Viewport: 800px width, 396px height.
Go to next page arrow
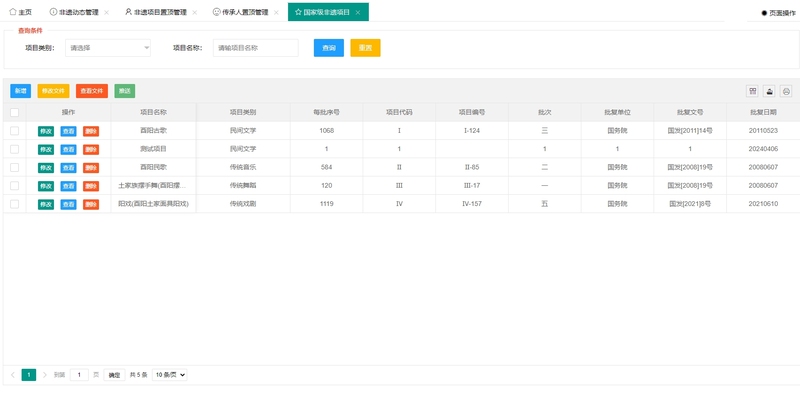(x=44, y=375)
